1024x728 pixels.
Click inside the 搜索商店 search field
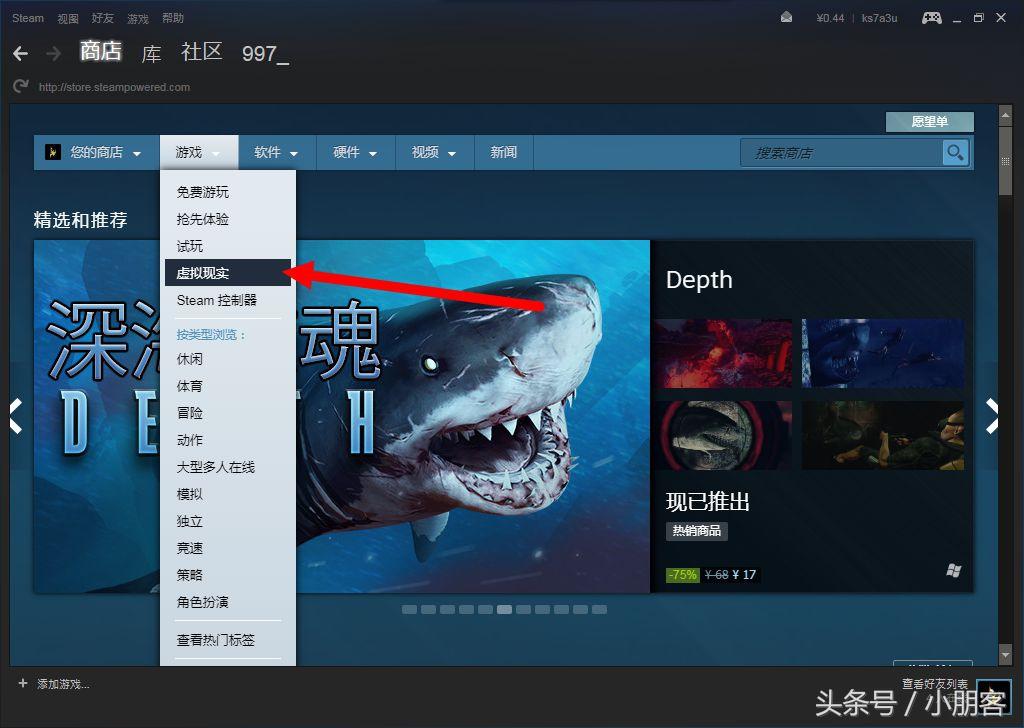click(842, 153)
